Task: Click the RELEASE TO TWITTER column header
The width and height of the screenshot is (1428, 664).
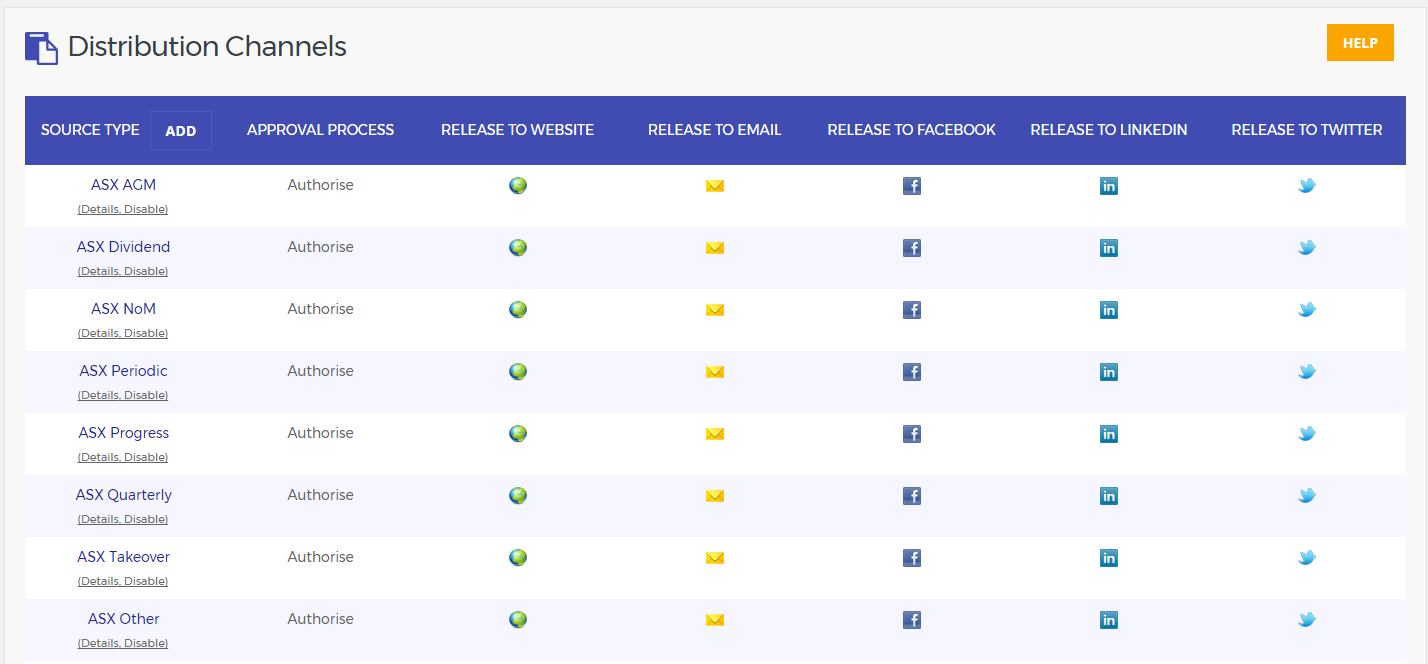Action: [1307, 130]
